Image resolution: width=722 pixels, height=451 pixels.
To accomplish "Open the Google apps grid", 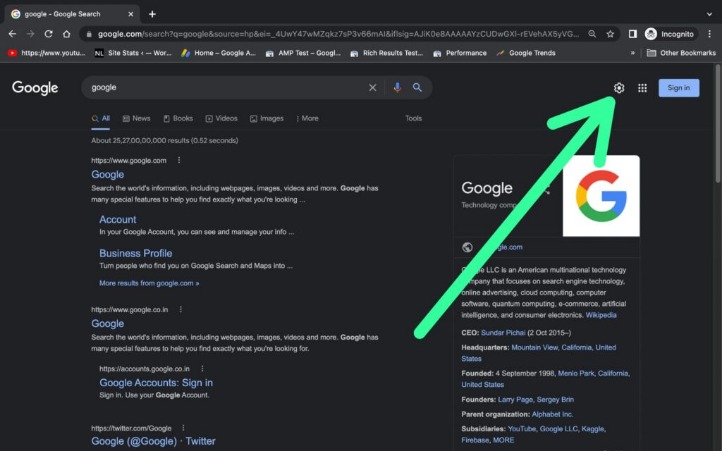I will pyautogui.click(x=642, y=88).
